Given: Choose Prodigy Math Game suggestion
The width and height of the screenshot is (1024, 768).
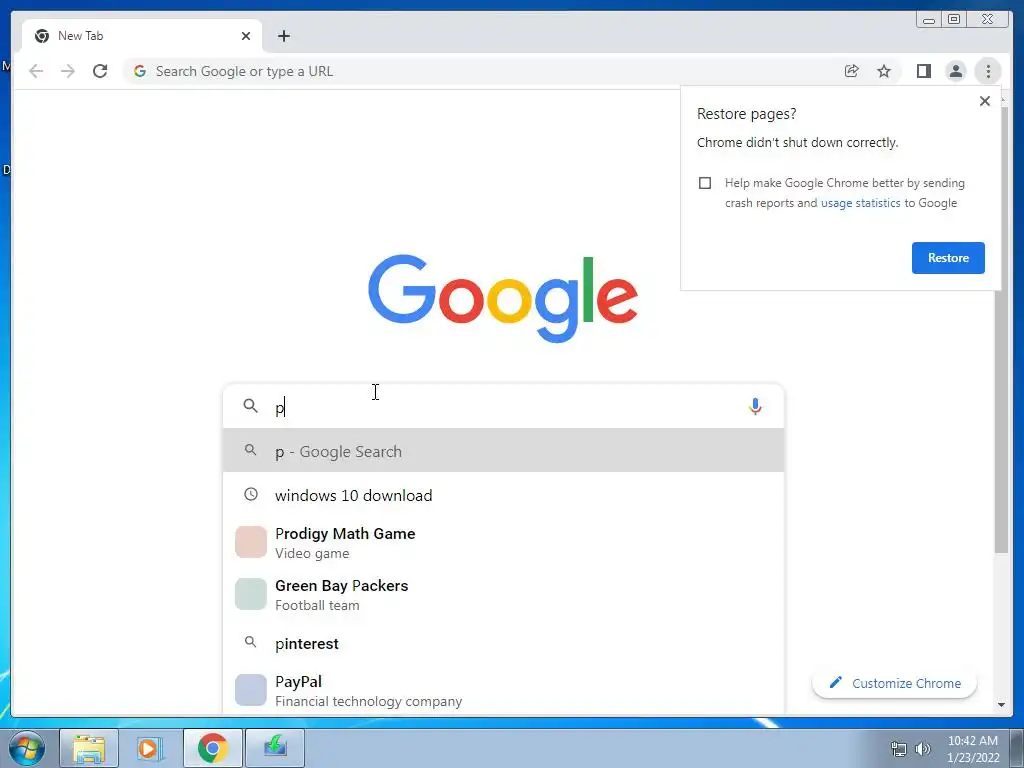Looking at the screenshot, I should 503,543.
